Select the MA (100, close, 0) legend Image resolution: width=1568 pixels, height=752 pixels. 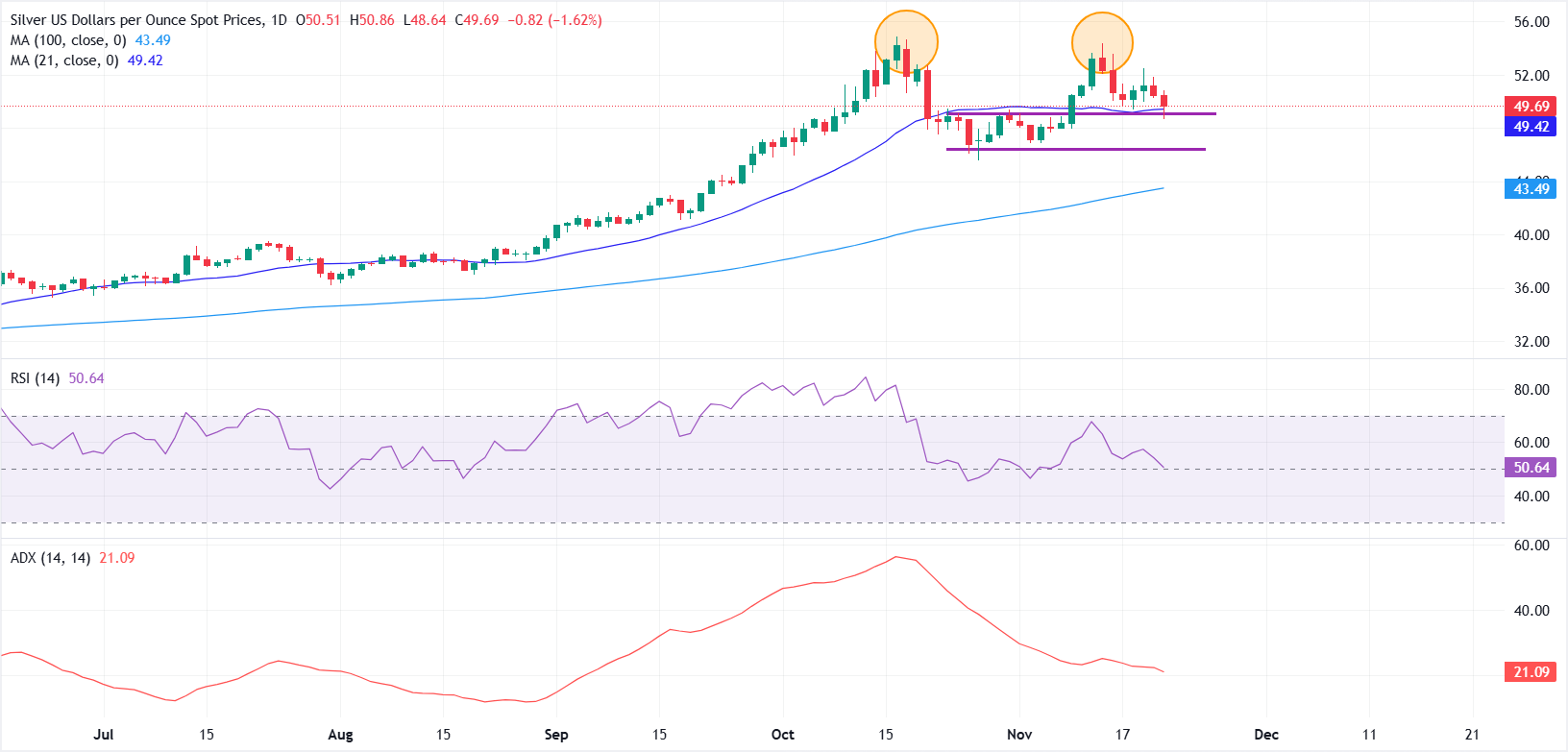point(65,40)
